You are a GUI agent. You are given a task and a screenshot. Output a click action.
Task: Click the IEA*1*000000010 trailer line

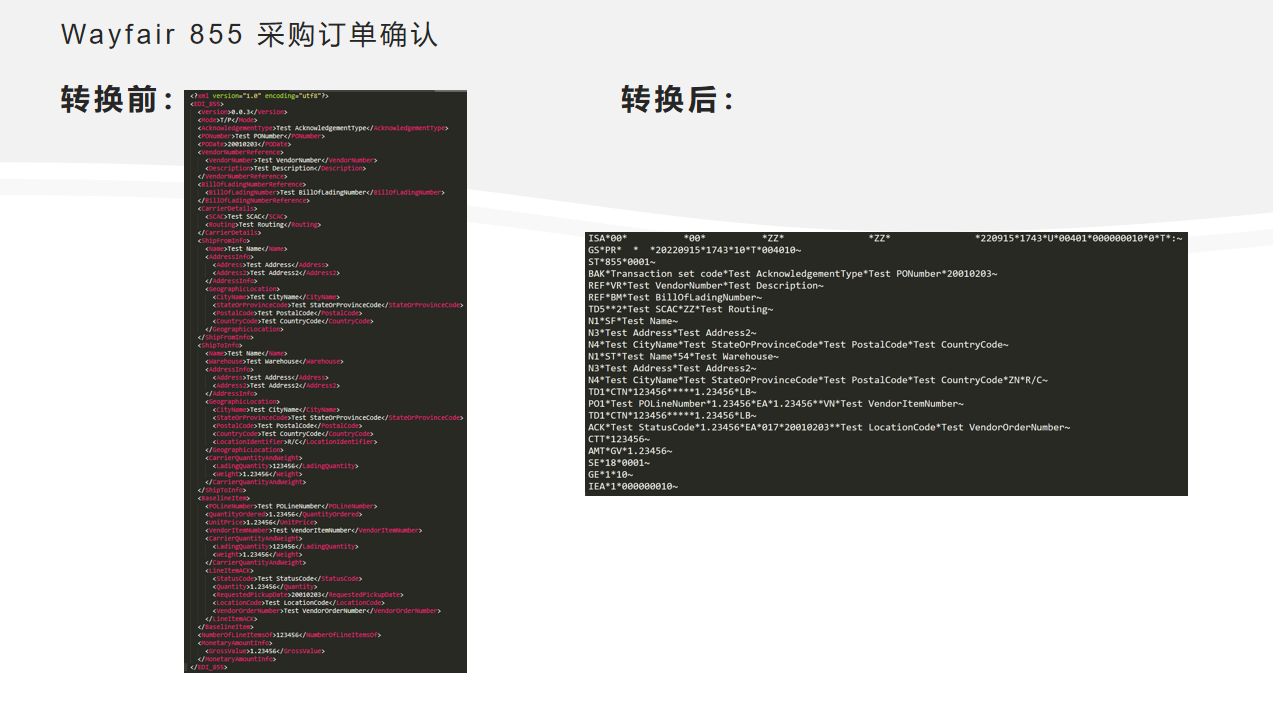pyautogui.click(x=633, y=487)
